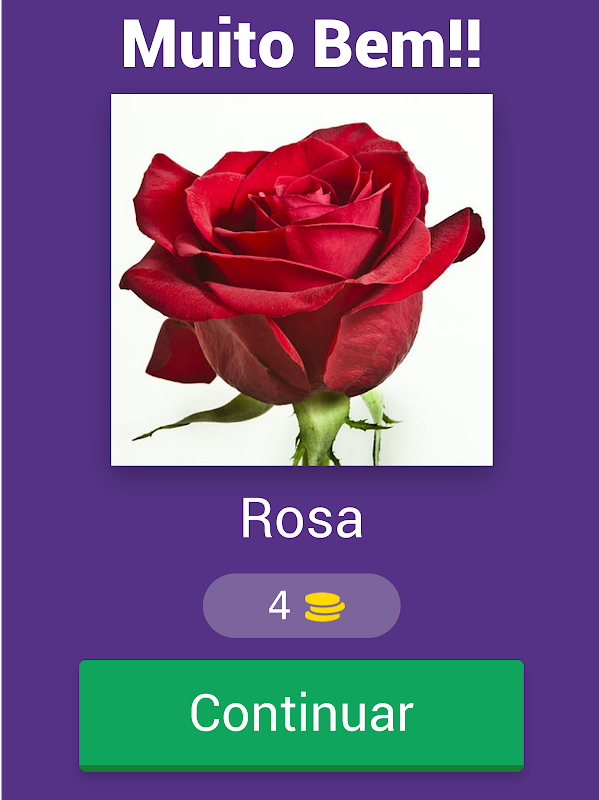Click the green Continuar button

(301, 715)
